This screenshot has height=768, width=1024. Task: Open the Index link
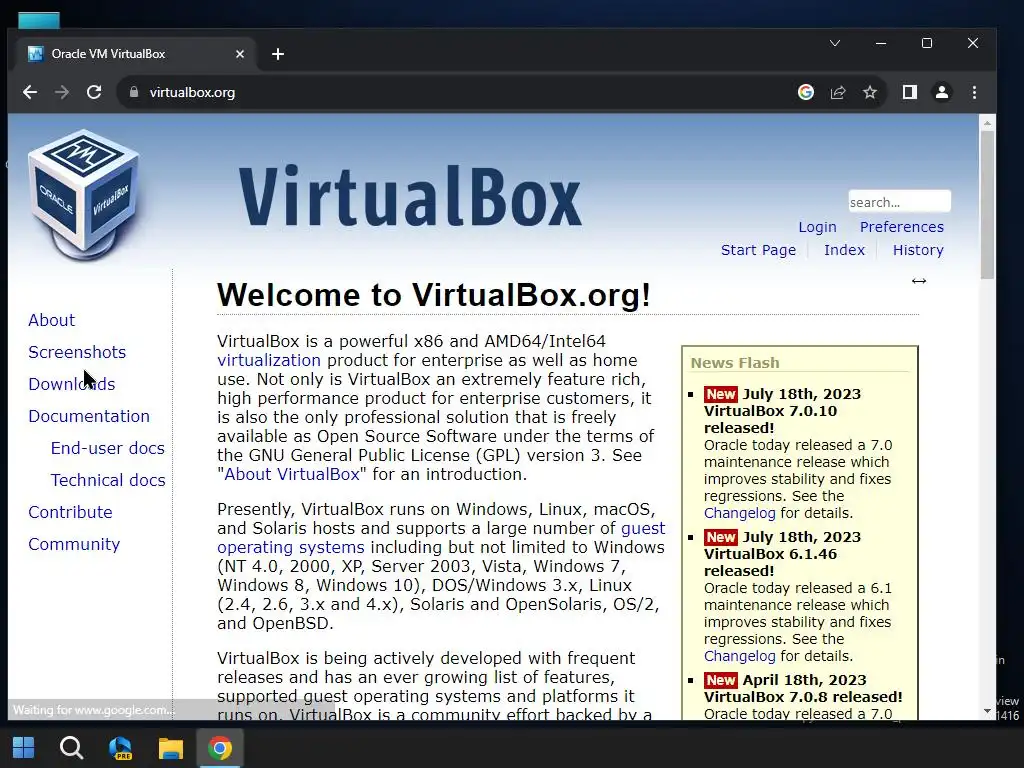click(844, 250)
